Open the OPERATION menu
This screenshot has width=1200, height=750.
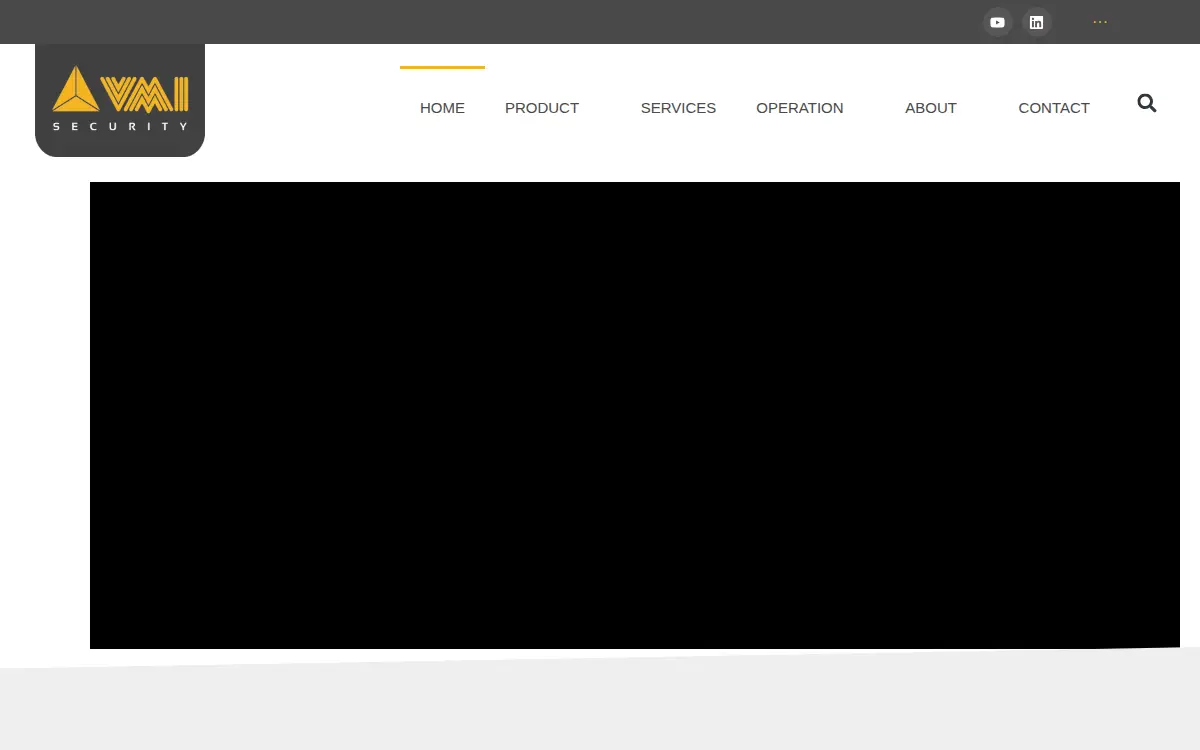[800, 108]
